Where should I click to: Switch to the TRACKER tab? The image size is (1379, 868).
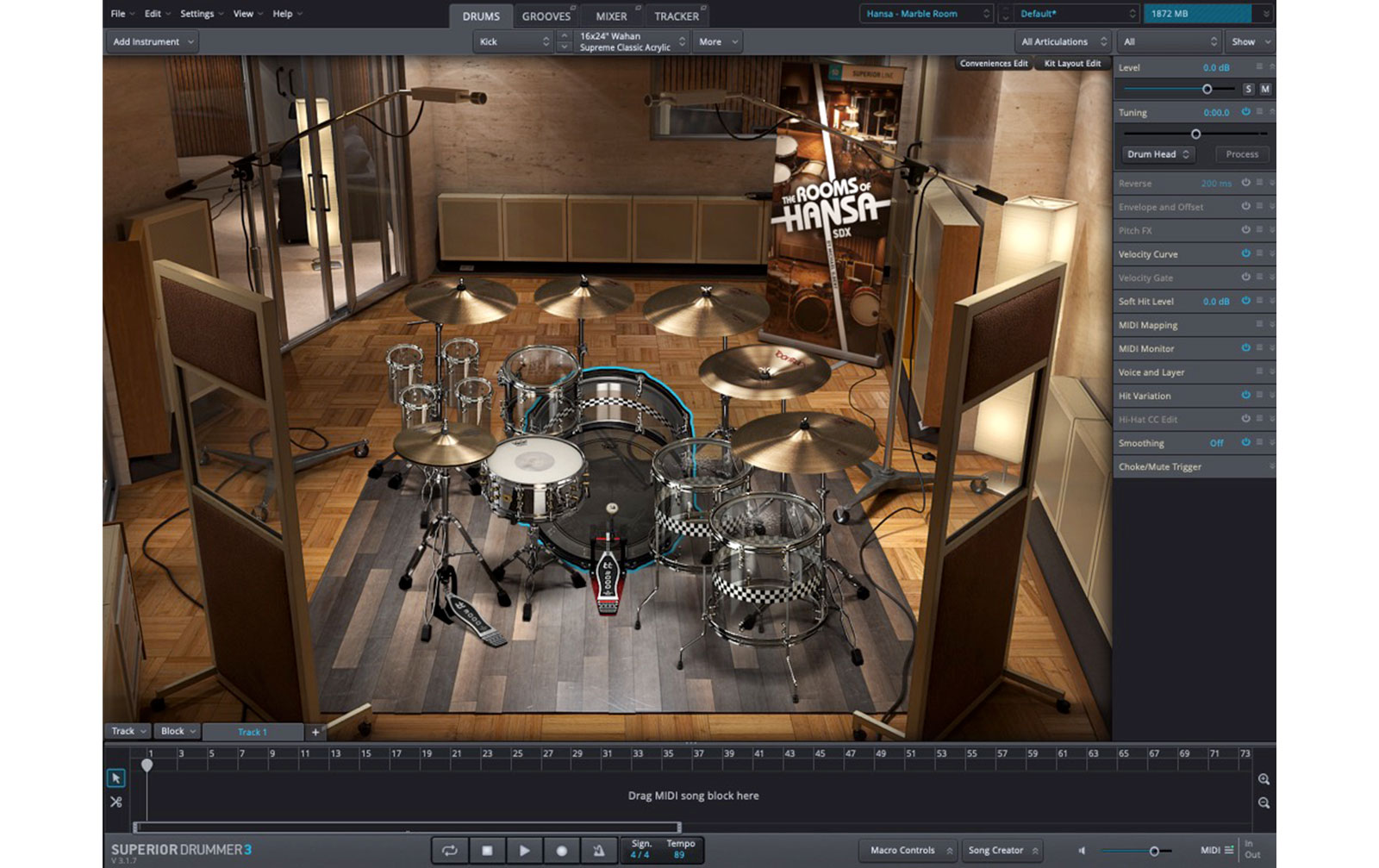677,16
